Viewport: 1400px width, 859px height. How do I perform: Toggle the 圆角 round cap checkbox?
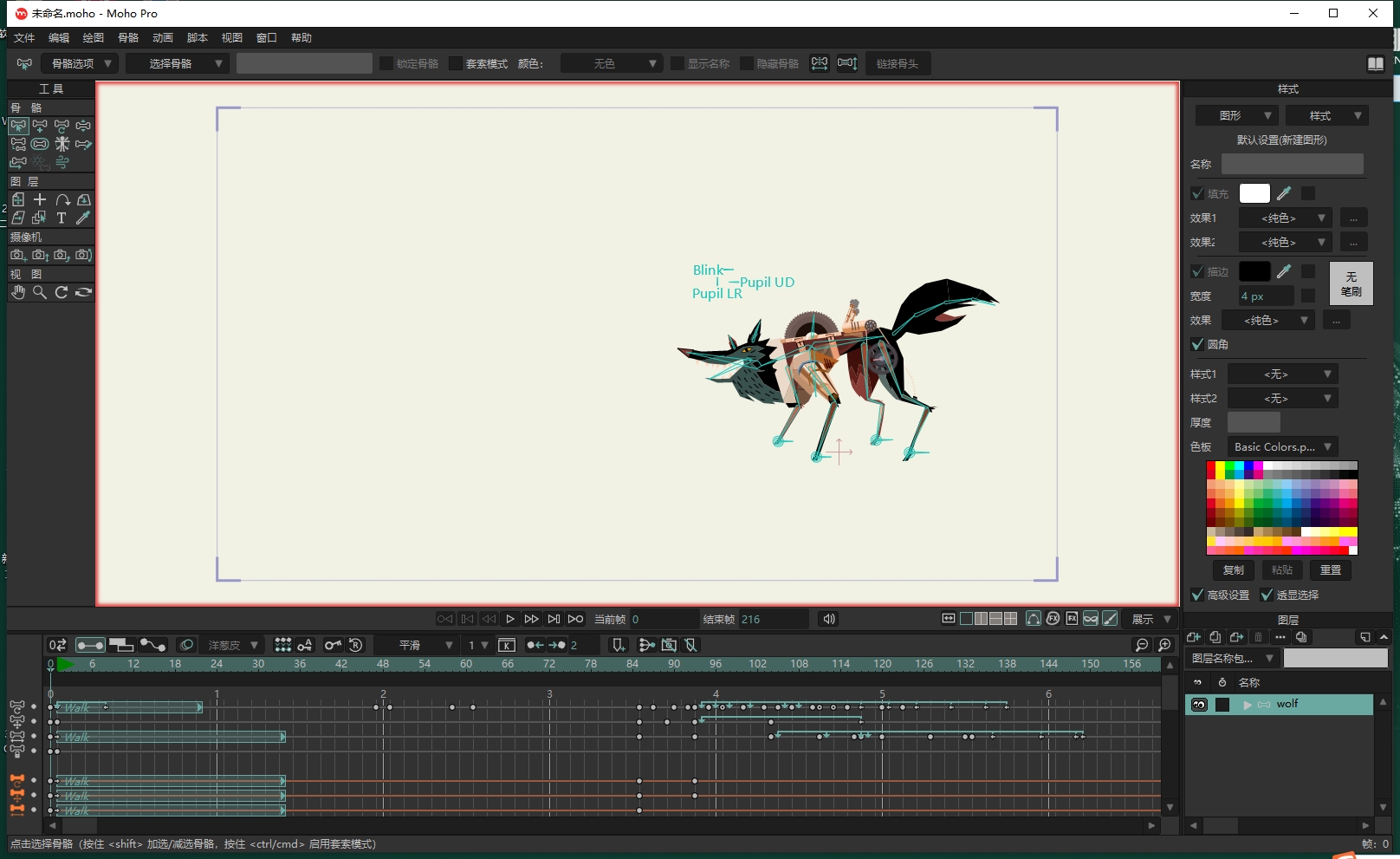(1197, 344)
